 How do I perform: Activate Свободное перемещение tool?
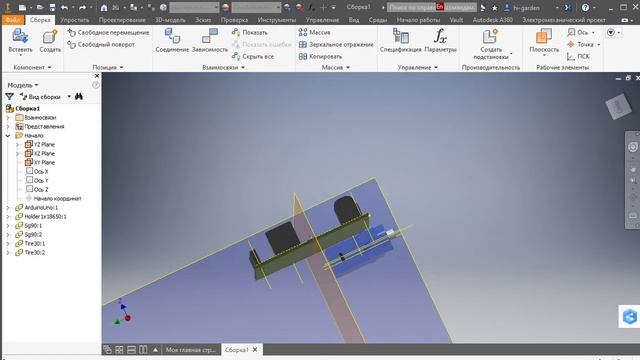point(108,32)
